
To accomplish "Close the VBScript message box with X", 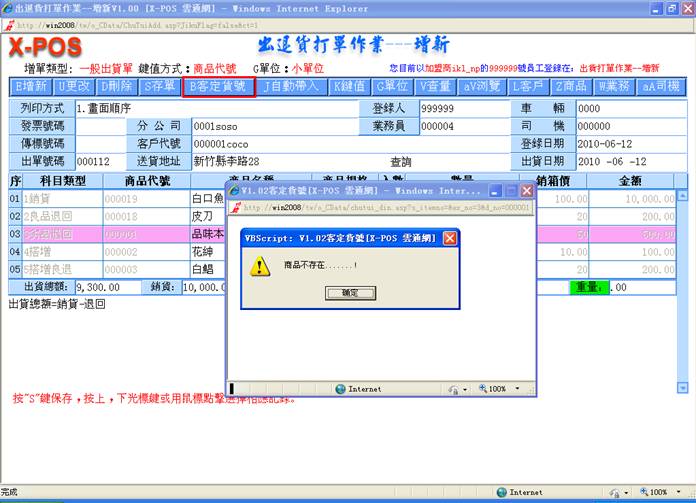I will (450, 238).
